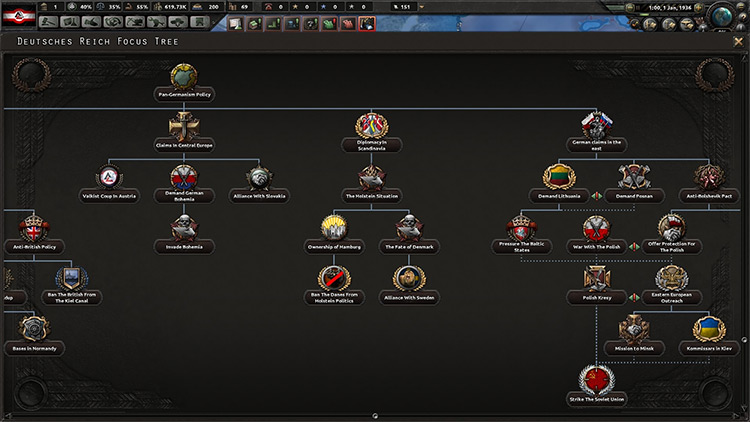Image resolution: width=750 pixels, height=422 pixels.
Task: Select the second flag map mode button
Action: click(x=668, y=24)
